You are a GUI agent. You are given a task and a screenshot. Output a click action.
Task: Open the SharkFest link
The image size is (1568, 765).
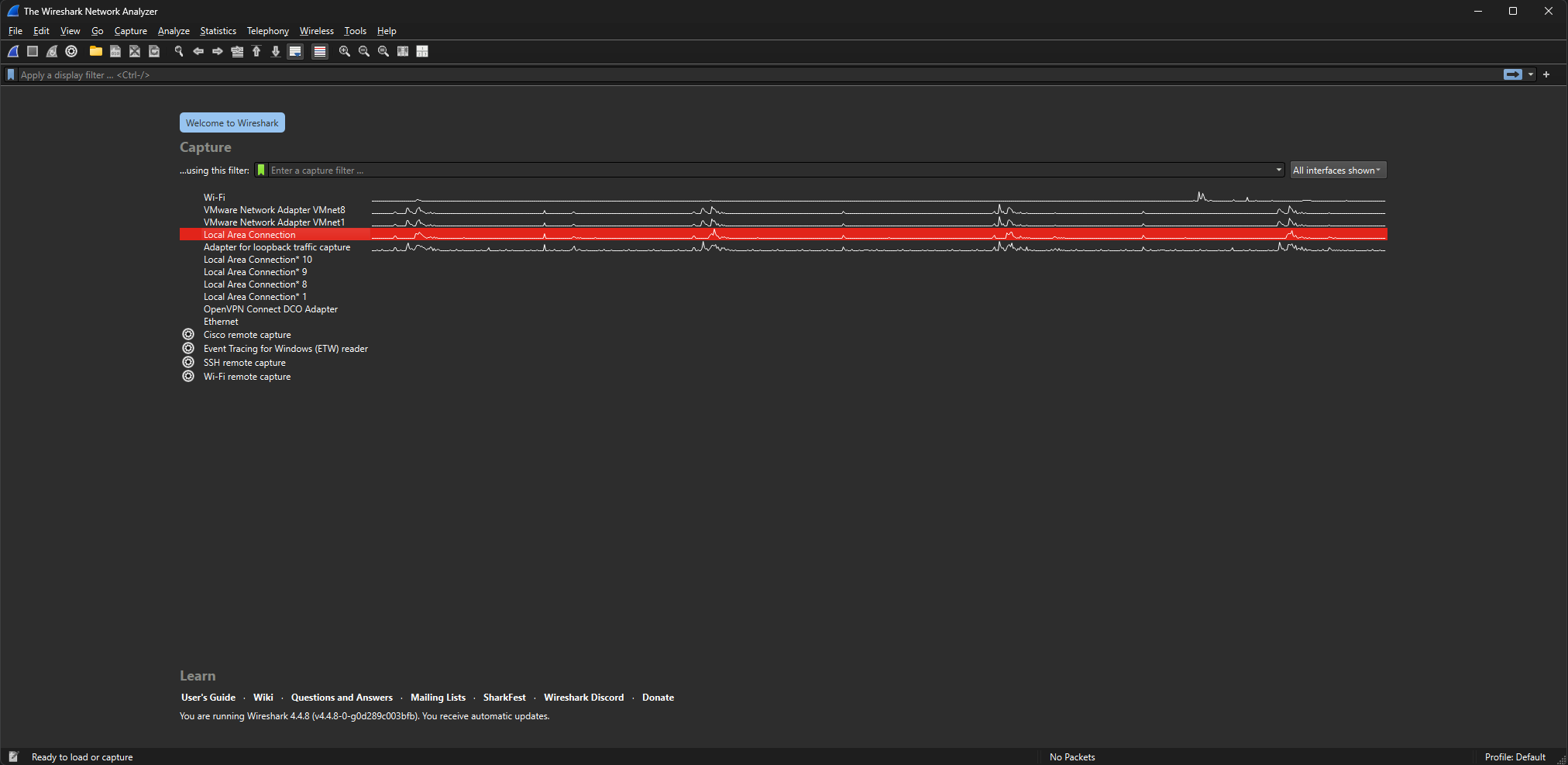click(504, 698)
